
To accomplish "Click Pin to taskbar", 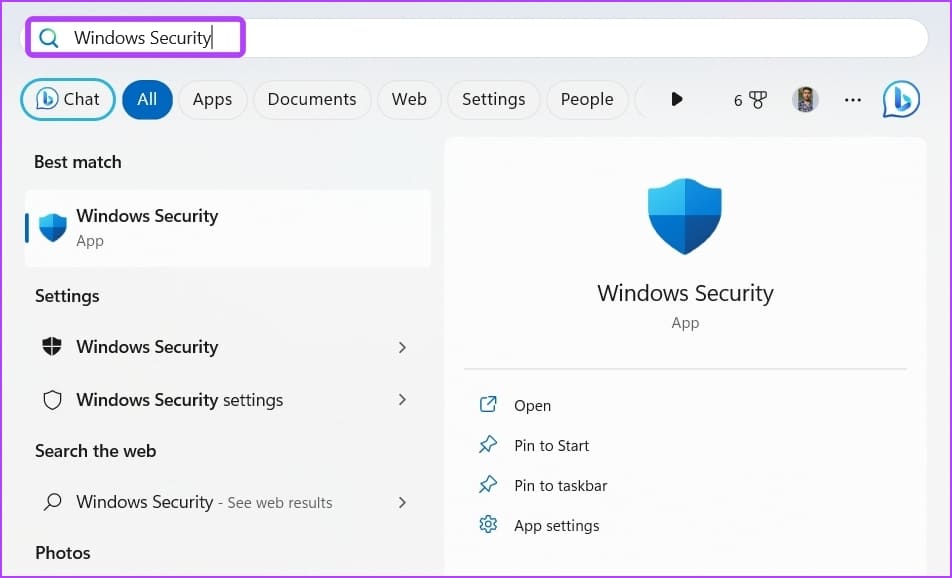I will point(560,486).
